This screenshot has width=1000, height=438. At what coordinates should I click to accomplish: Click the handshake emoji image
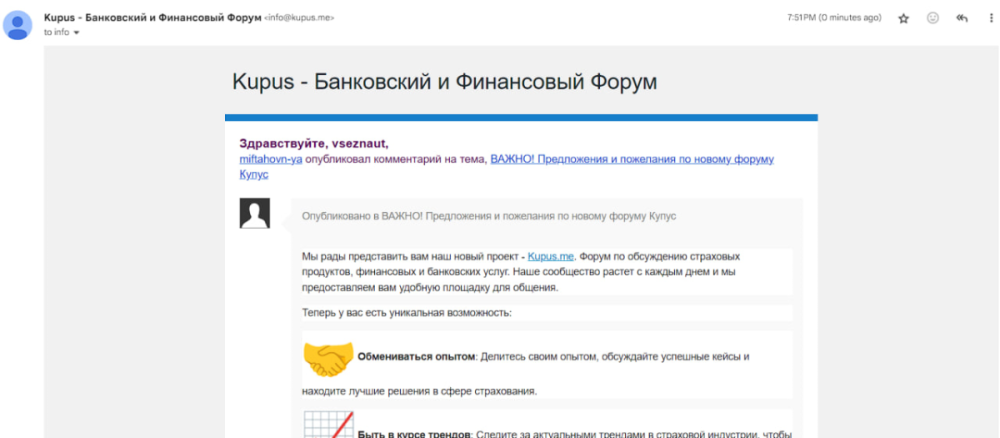[x=328, y=358]
